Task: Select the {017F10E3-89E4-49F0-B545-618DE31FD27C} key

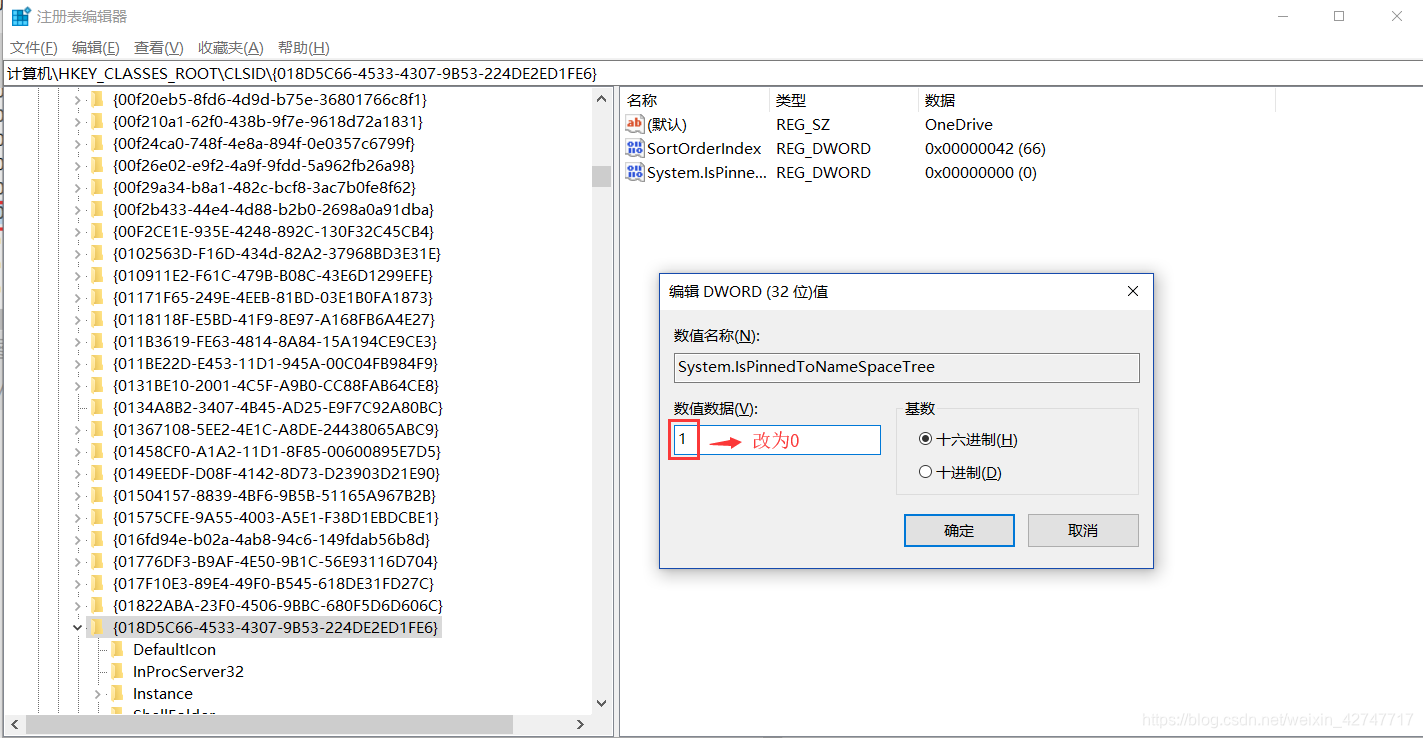Action: point(273,583)
